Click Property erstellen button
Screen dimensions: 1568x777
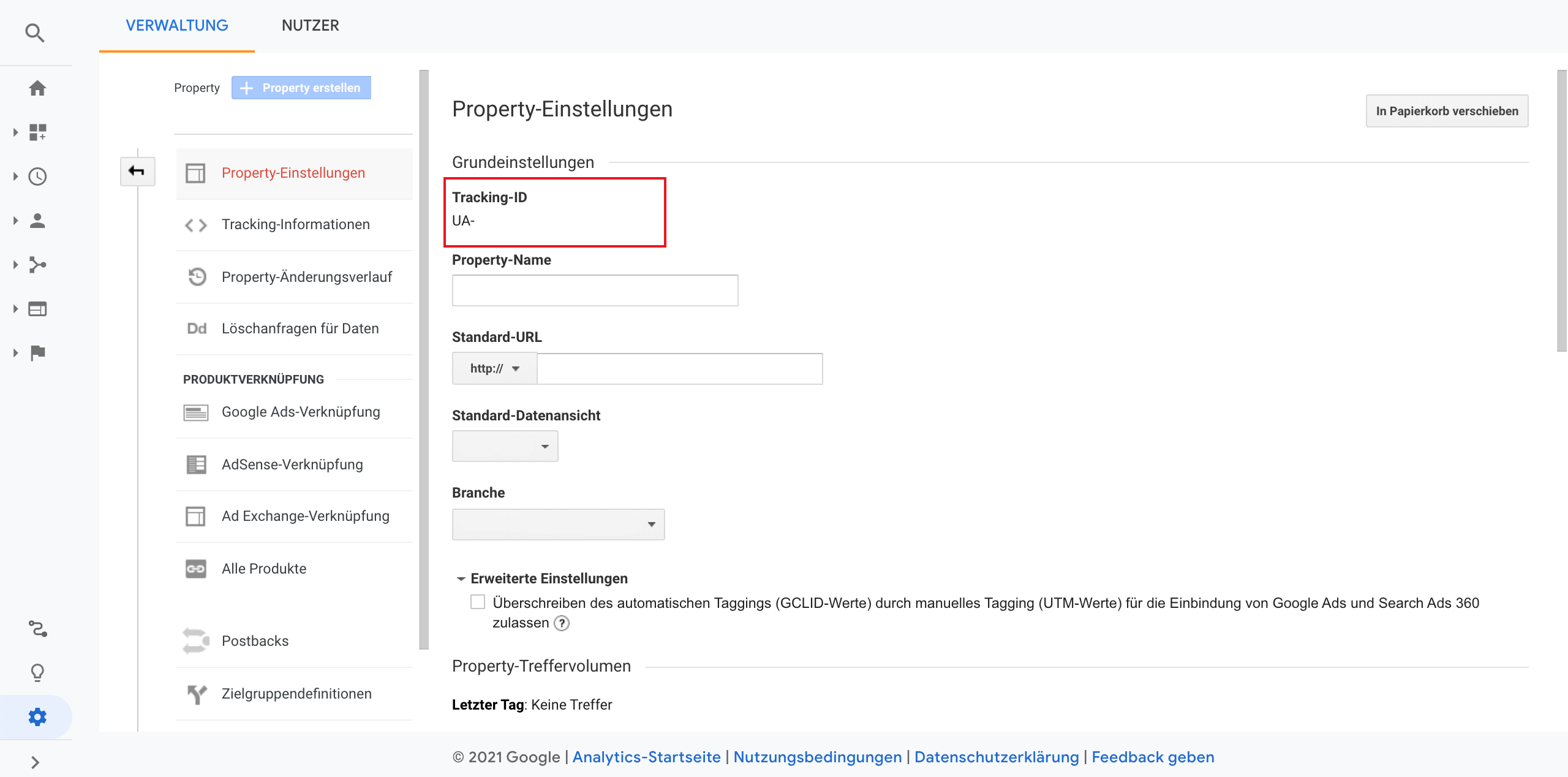click(x=301, y=88)
